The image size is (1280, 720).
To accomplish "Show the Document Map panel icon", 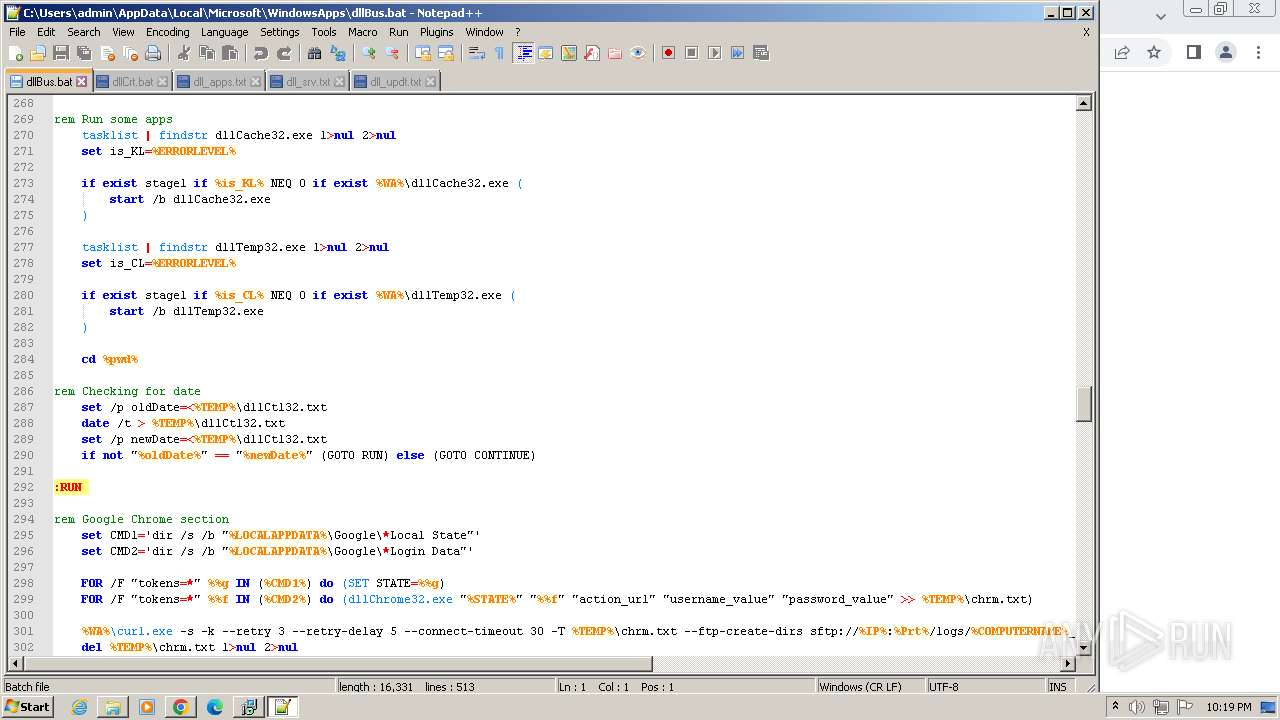I will 569,53.
